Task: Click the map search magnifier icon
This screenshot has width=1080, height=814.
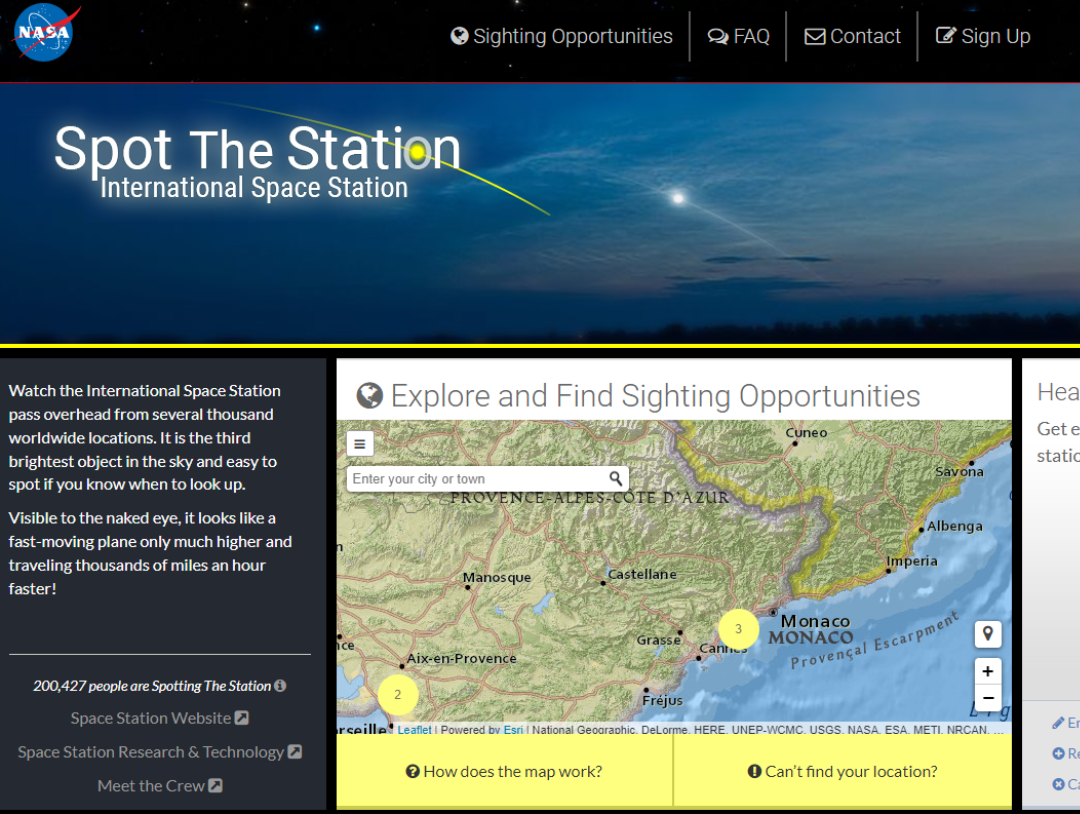Action: 616,478
